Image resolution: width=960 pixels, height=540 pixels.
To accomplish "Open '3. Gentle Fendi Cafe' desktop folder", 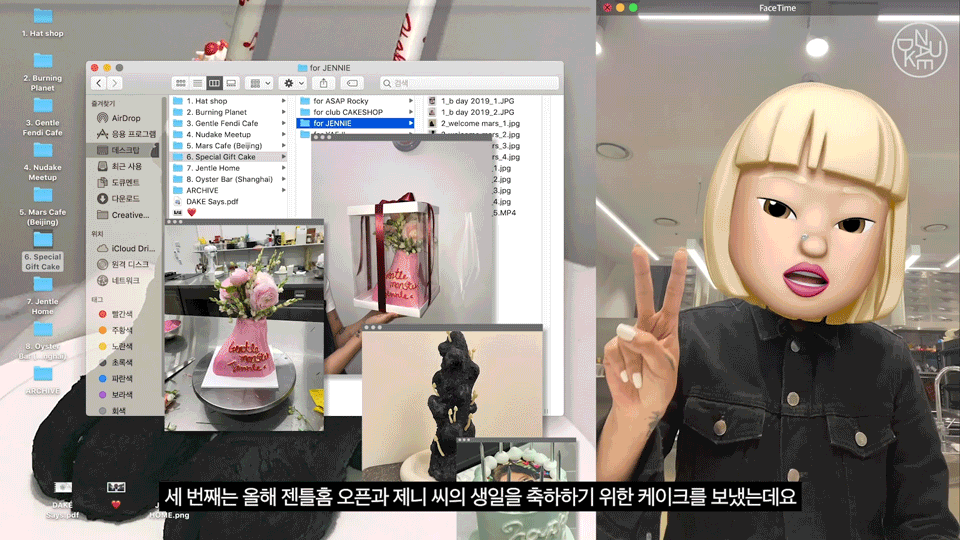I will [43, 117].
